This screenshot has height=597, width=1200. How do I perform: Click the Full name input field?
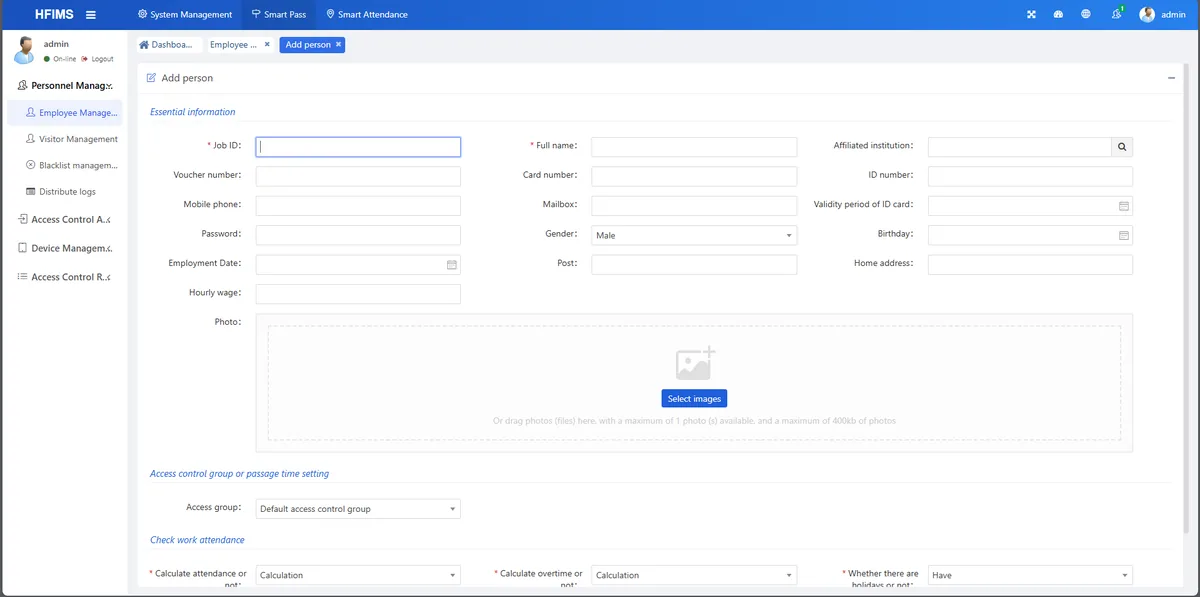coord(694,147)
